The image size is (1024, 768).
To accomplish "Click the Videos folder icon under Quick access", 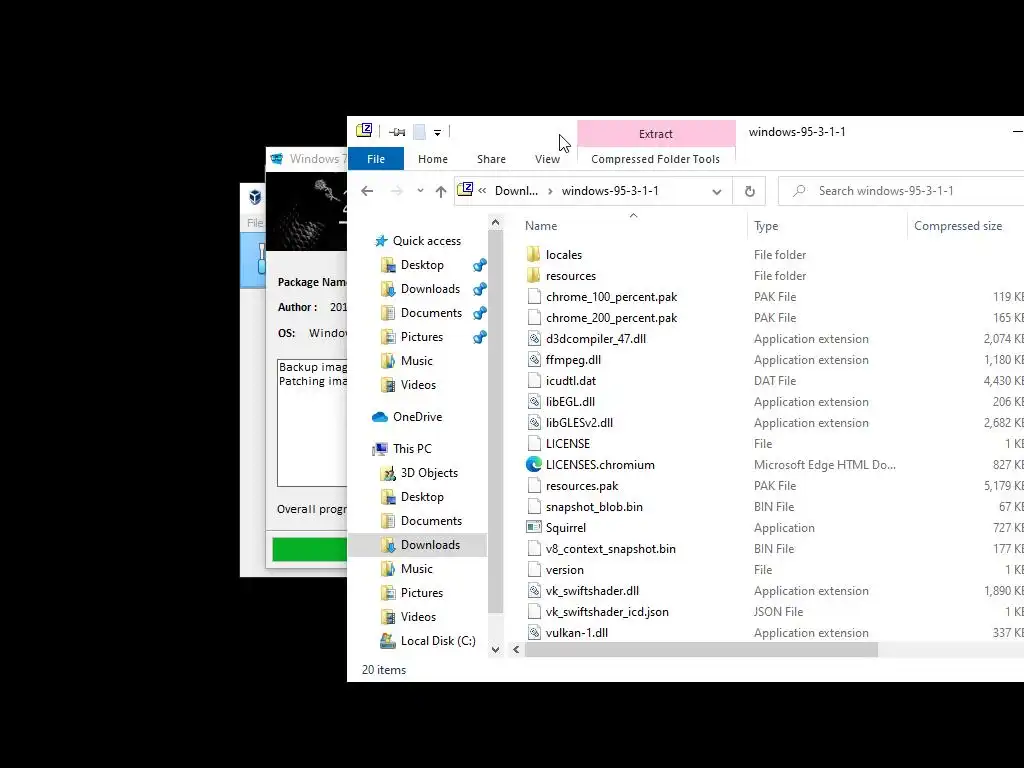I will [x=388, y=385].
